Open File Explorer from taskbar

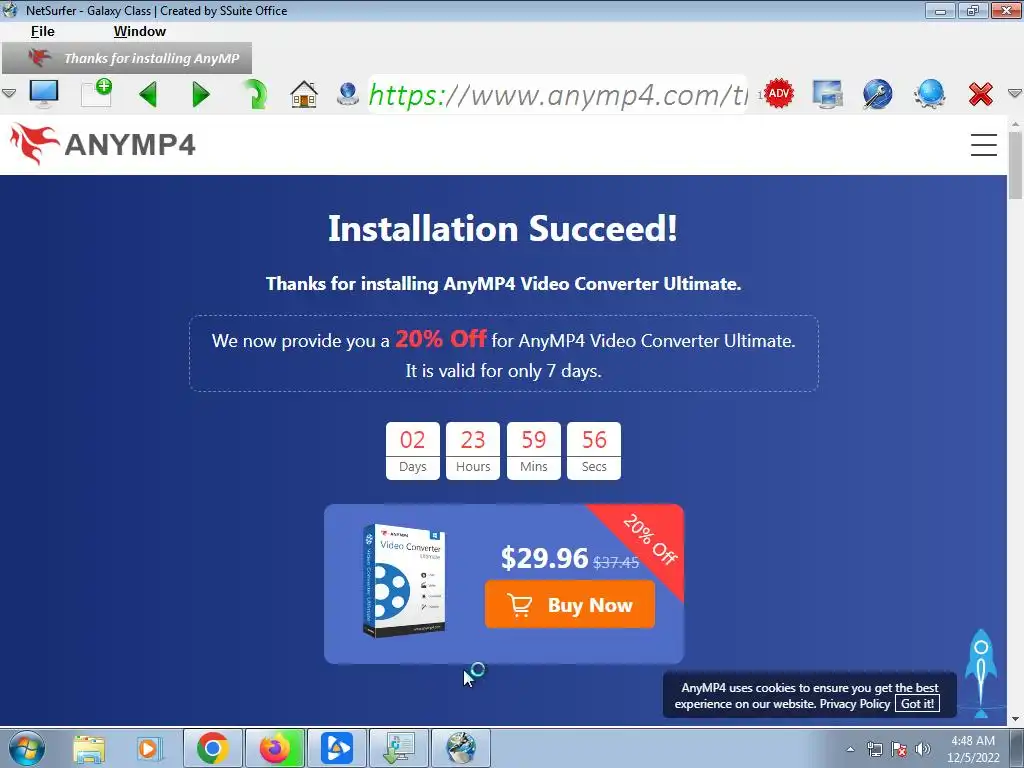click(x=89, y=748)
